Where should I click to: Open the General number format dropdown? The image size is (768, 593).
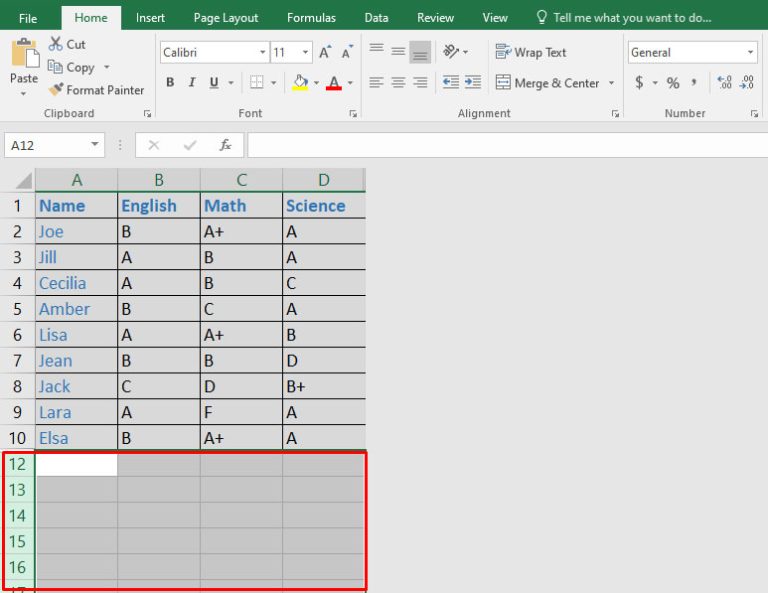click(x=750, y=52)
